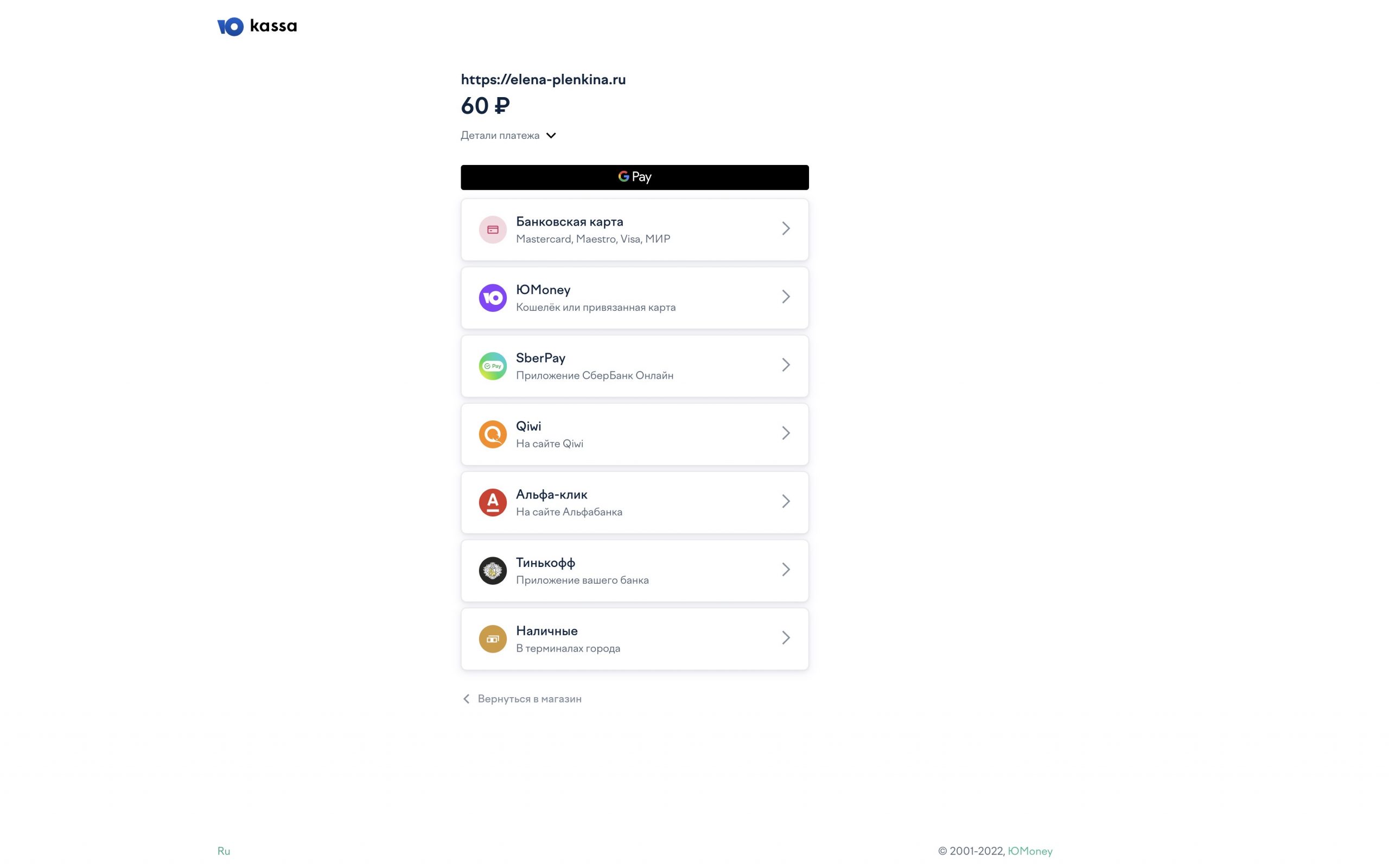Choose SberPay payment method
Image resolution: width=1389 pixels, height=868 pixels.
tap(634, 366)
